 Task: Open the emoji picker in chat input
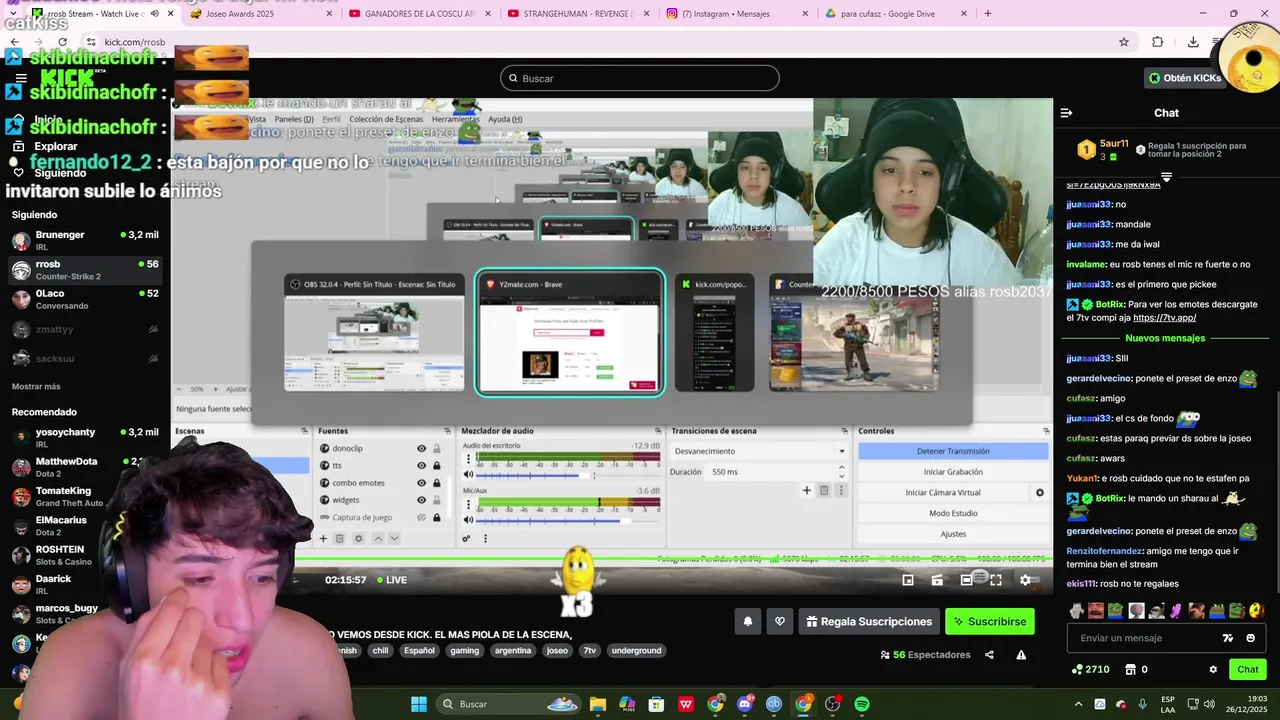[1250, 638]
